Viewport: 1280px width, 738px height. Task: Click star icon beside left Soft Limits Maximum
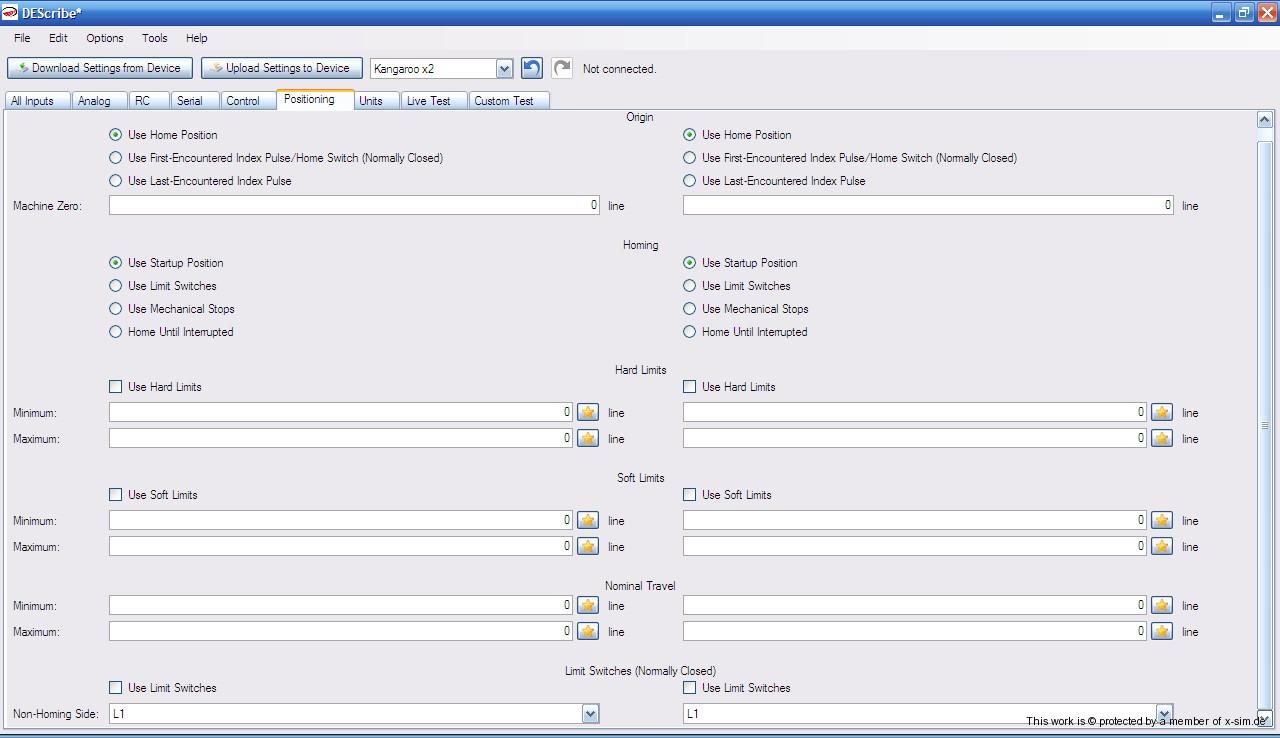coord(588,546)
